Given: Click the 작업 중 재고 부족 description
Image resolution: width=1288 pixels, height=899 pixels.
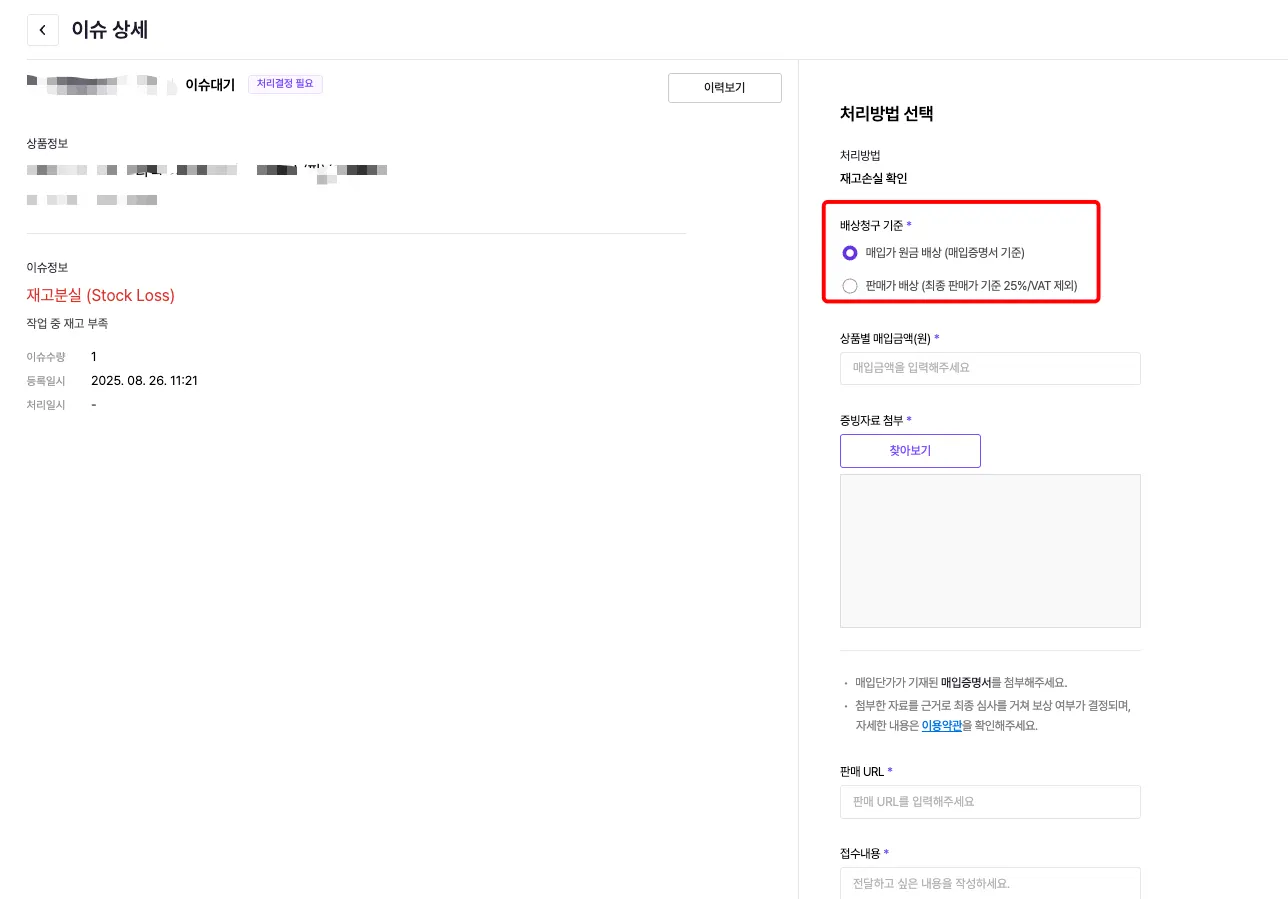Looking at the screenshot, I should point(67,323).
